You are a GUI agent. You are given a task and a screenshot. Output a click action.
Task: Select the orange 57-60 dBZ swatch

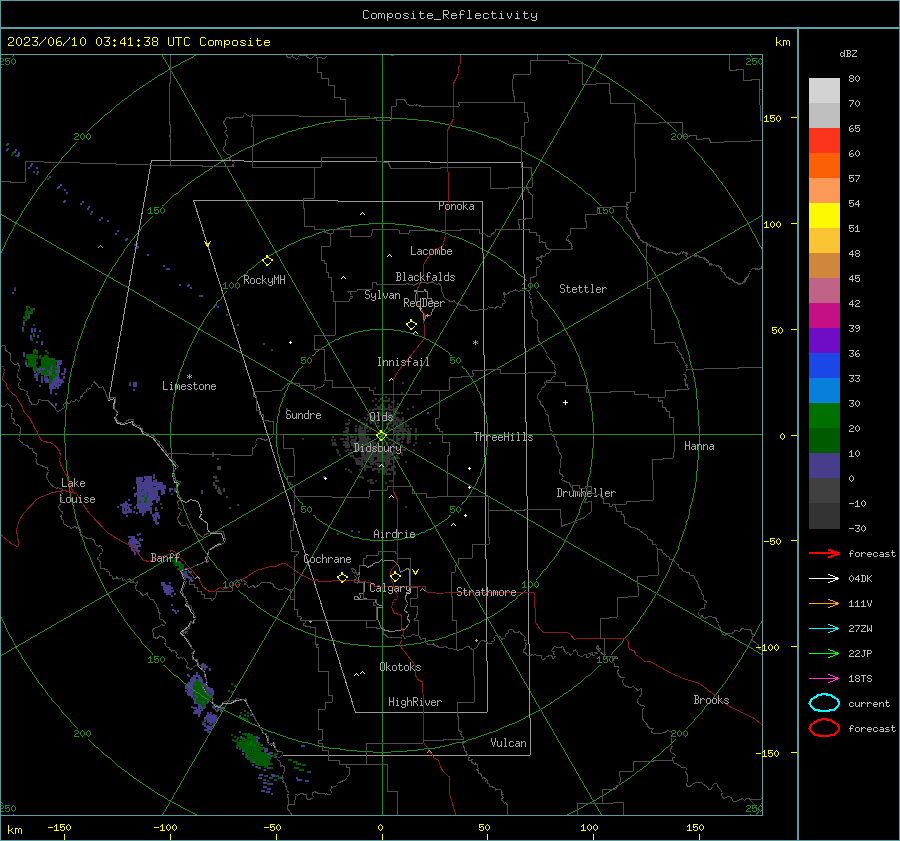(824, 165)
